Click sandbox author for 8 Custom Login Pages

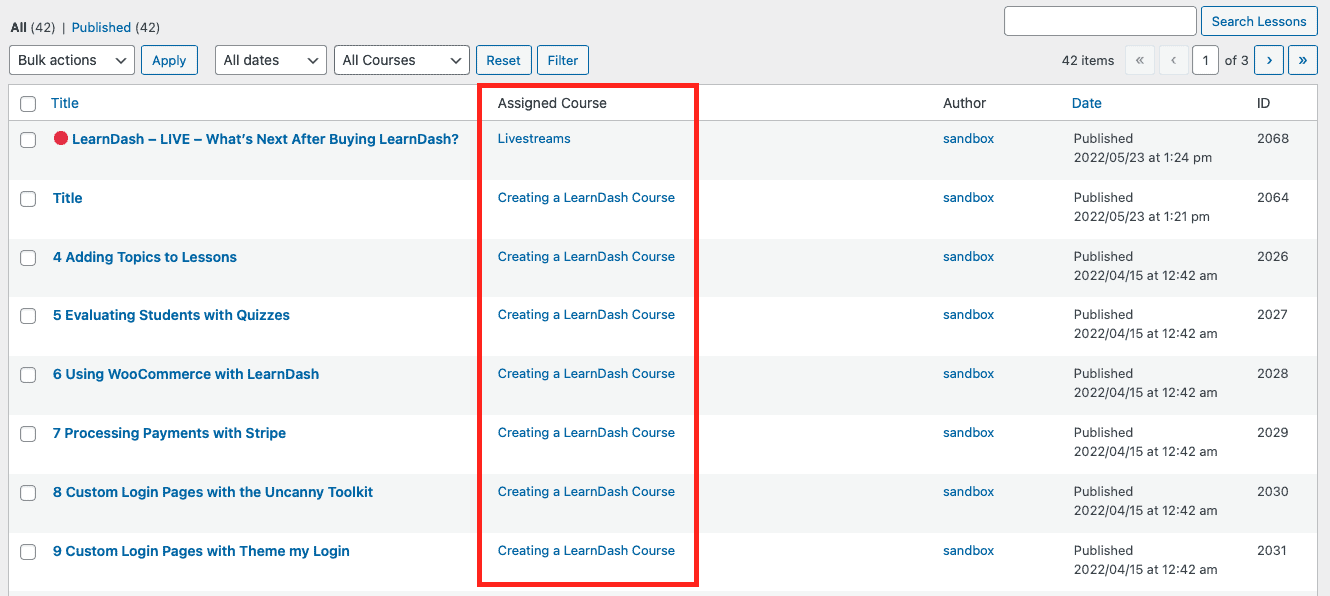(x=968, y=492)
